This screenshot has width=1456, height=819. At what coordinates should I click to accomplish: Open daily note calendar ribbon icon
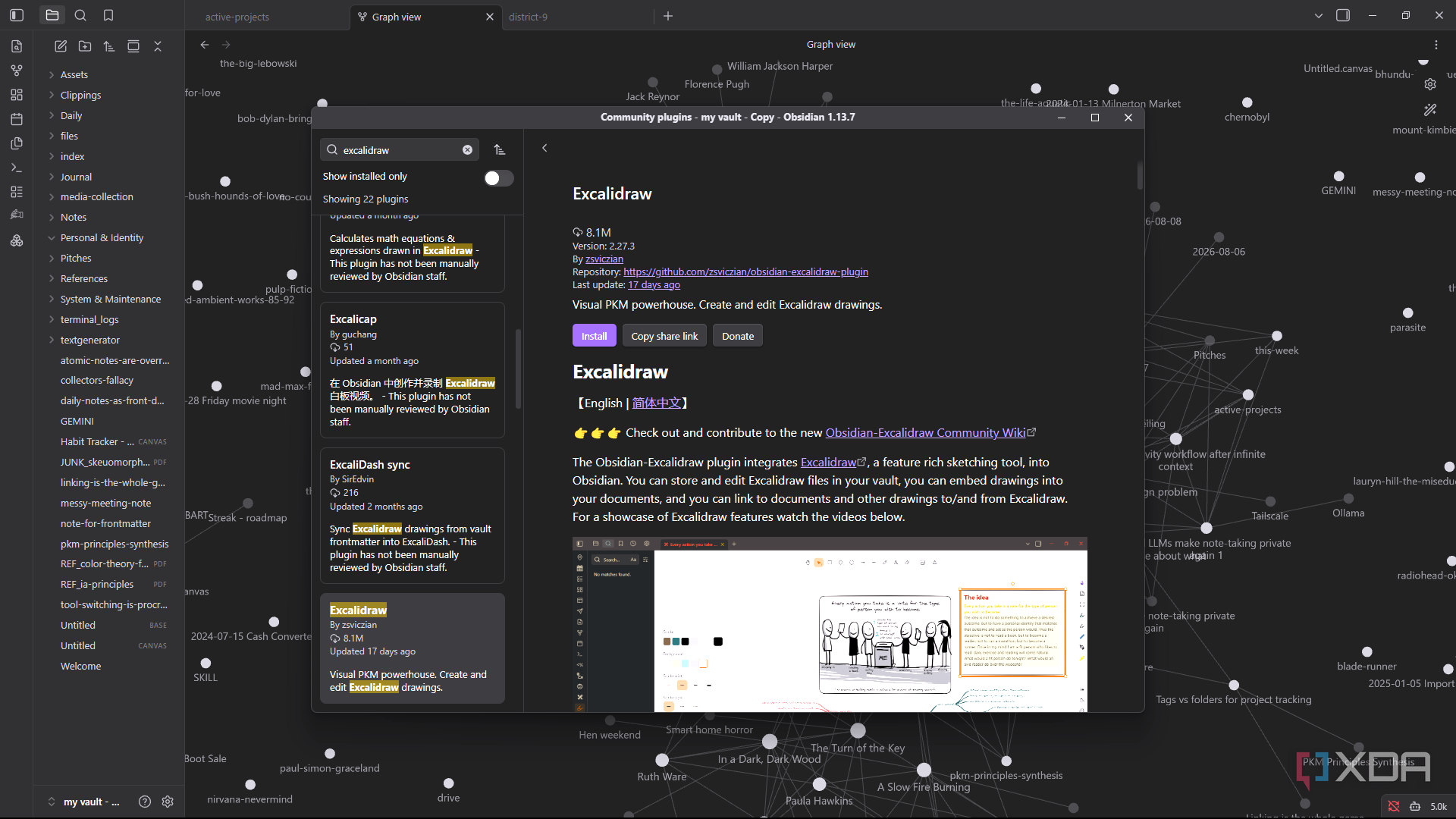pyautogui.click(x=17, y=119)
